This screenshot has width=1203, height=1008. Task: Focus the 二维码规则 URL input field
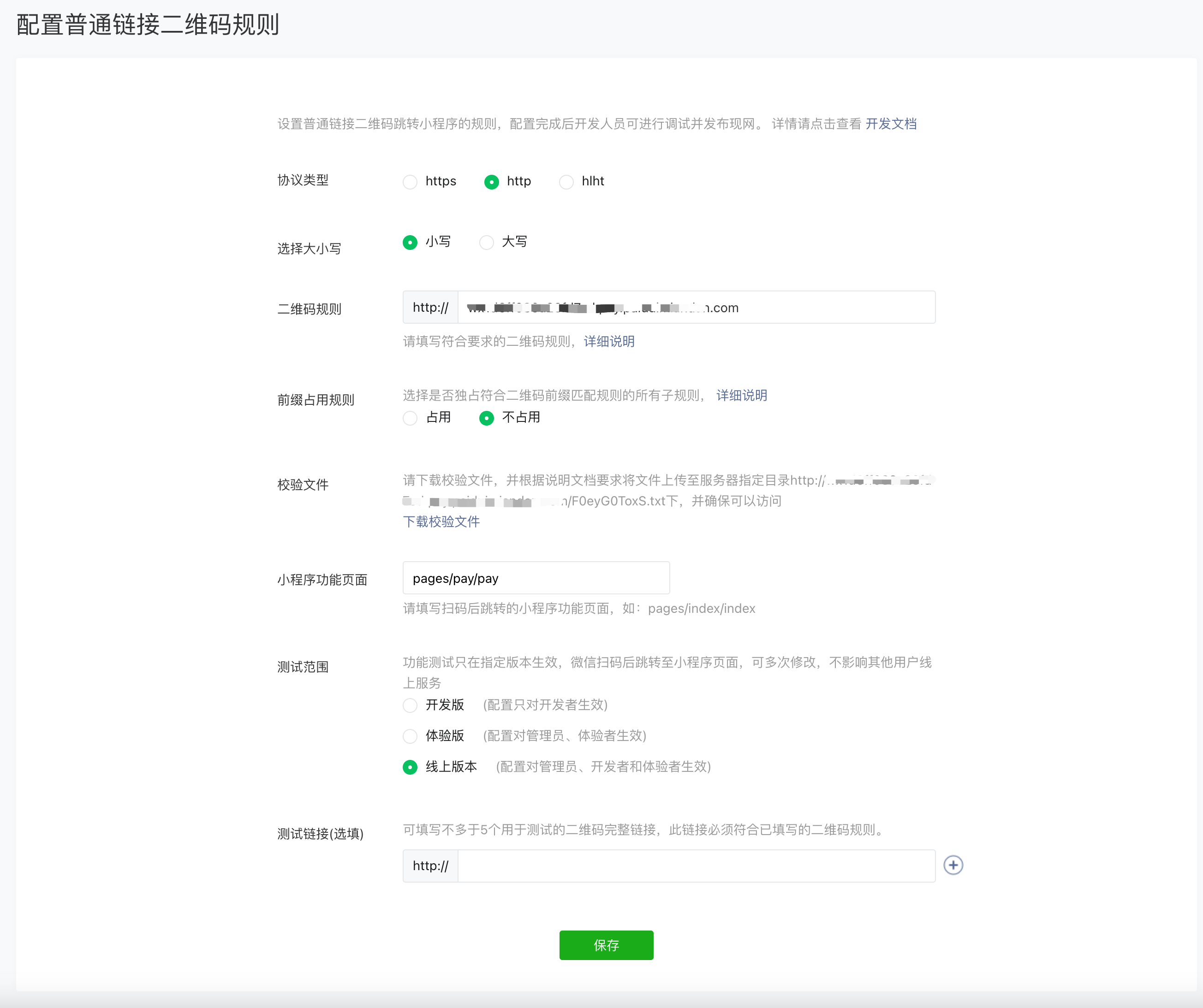coord(696,308)
